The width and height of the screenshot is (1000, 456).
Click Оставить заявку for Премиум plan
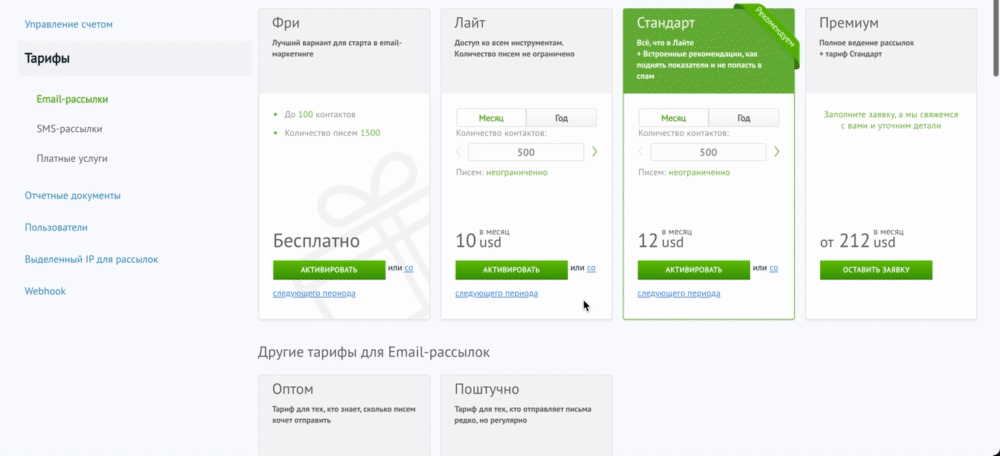(x=876, y=270)
